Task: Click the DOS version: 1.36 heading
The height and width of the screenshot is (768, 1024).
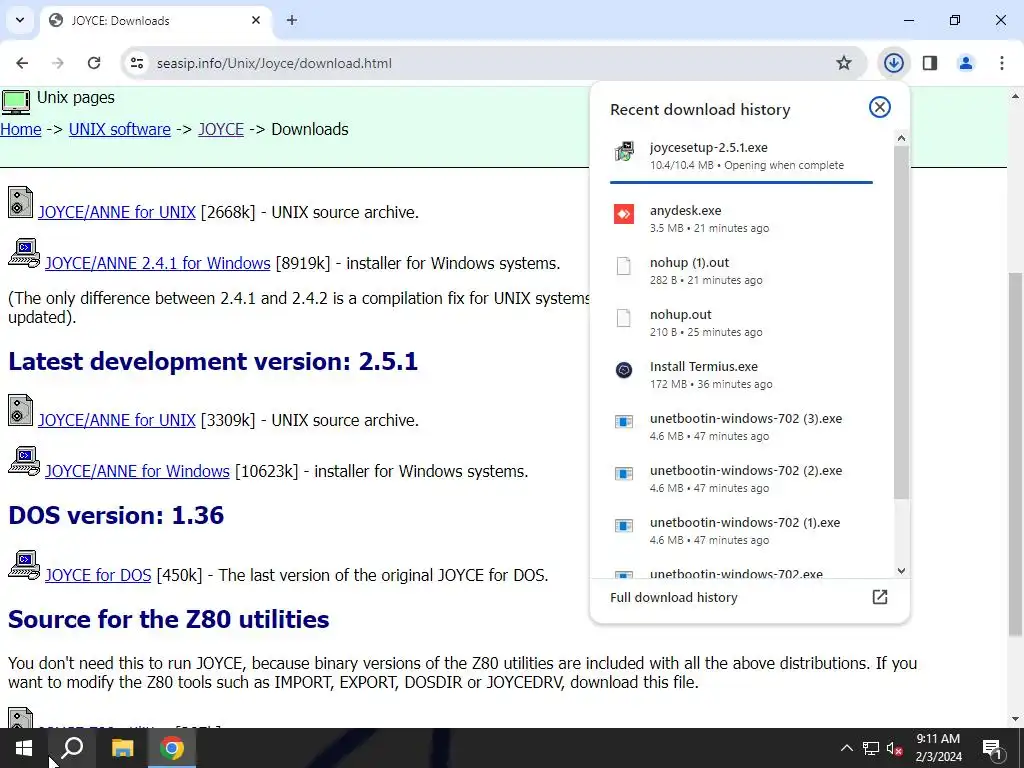Action: point(116,515)
